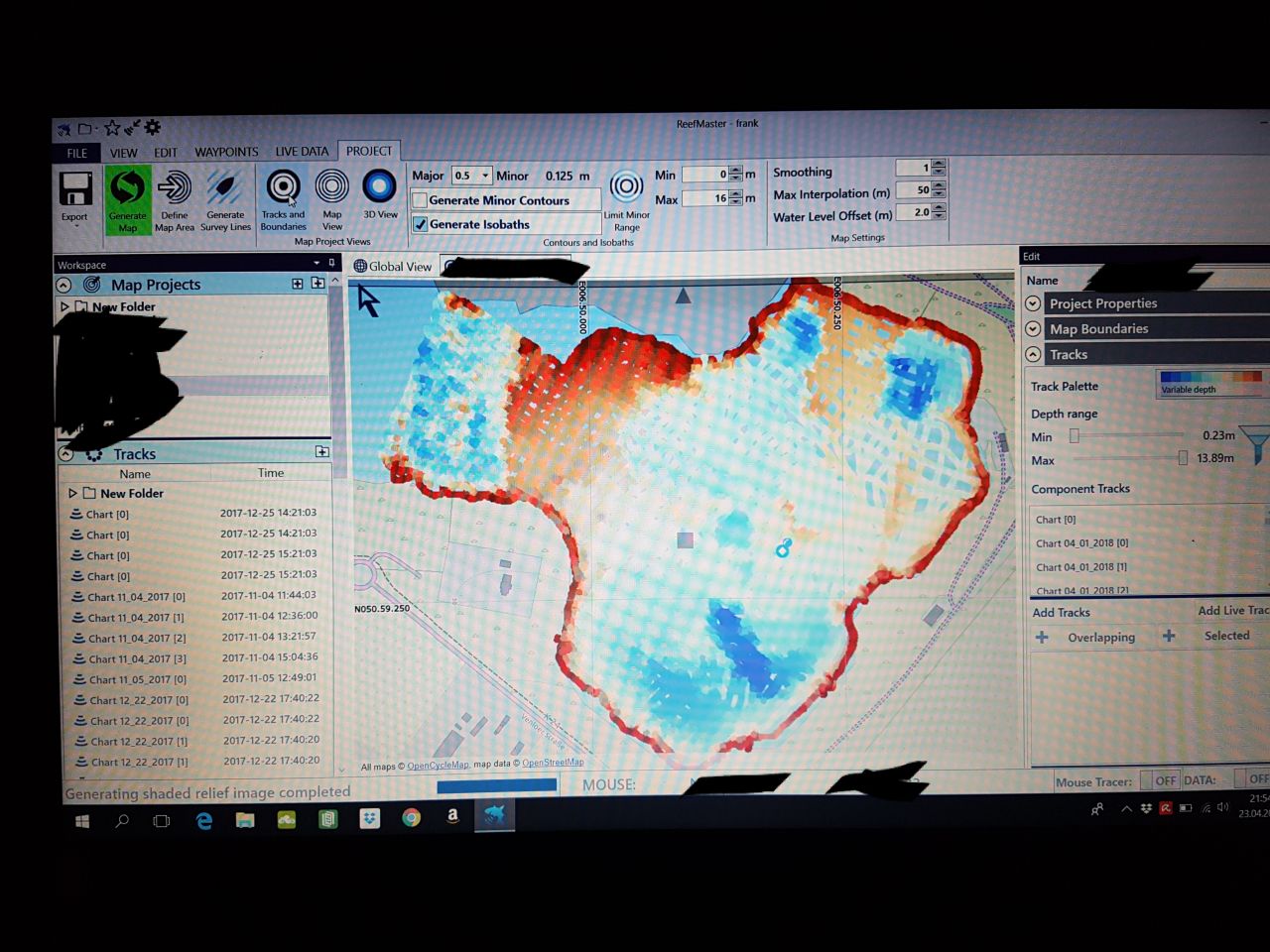The height and width of the screenshot is (952, 1270).
Task: Click the Global View tab
Action: tap(393, 266)
